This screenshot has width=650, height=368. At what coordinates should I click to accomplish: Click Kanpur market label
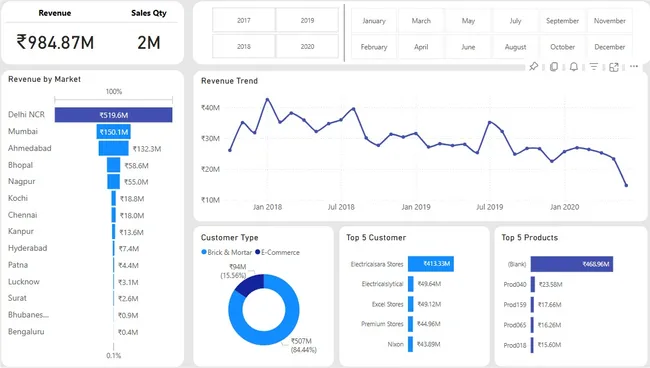click(x=21, y=231)
